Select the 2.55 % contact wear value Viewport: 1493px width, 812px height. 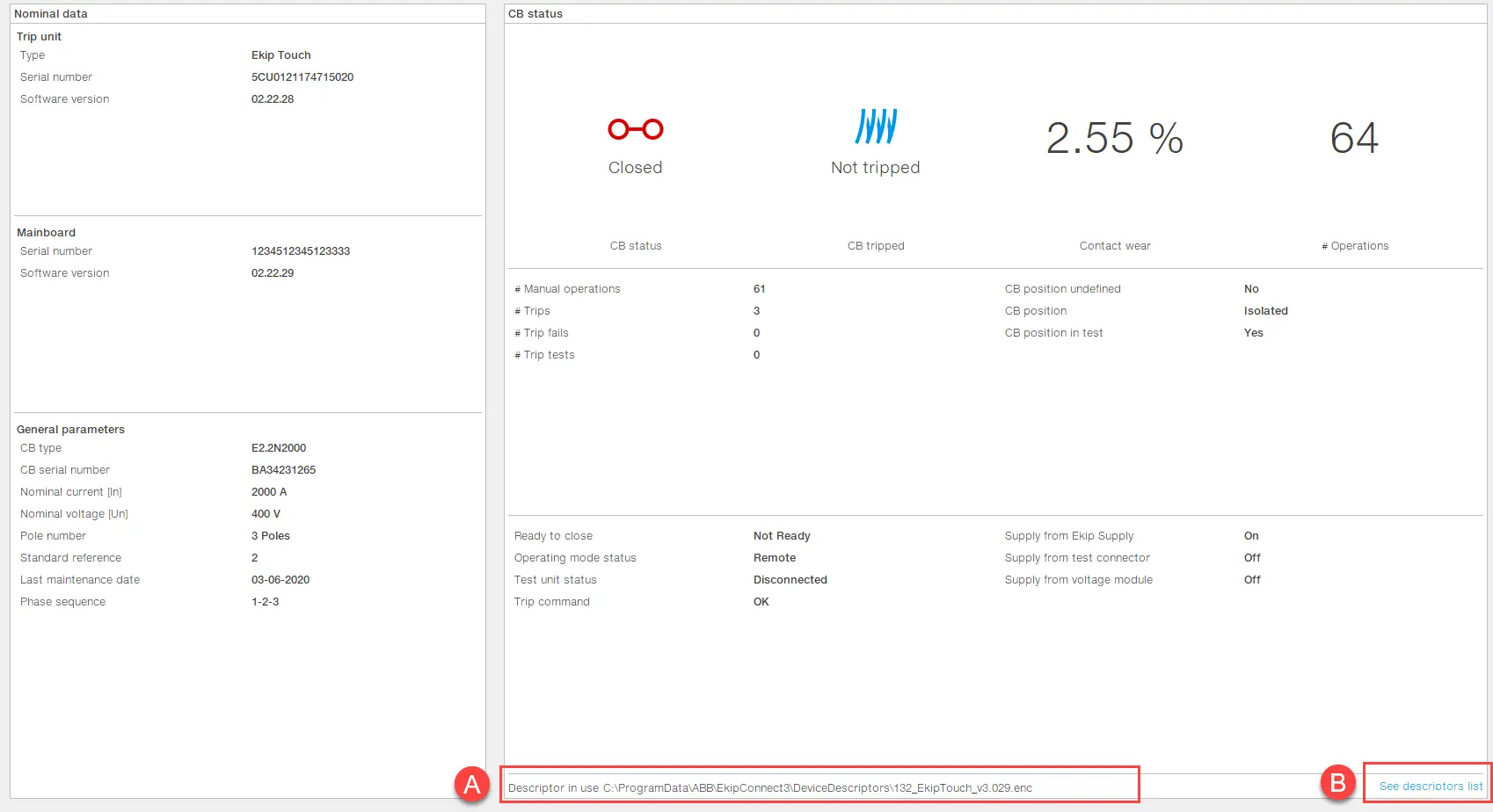tap(1114, 139)
